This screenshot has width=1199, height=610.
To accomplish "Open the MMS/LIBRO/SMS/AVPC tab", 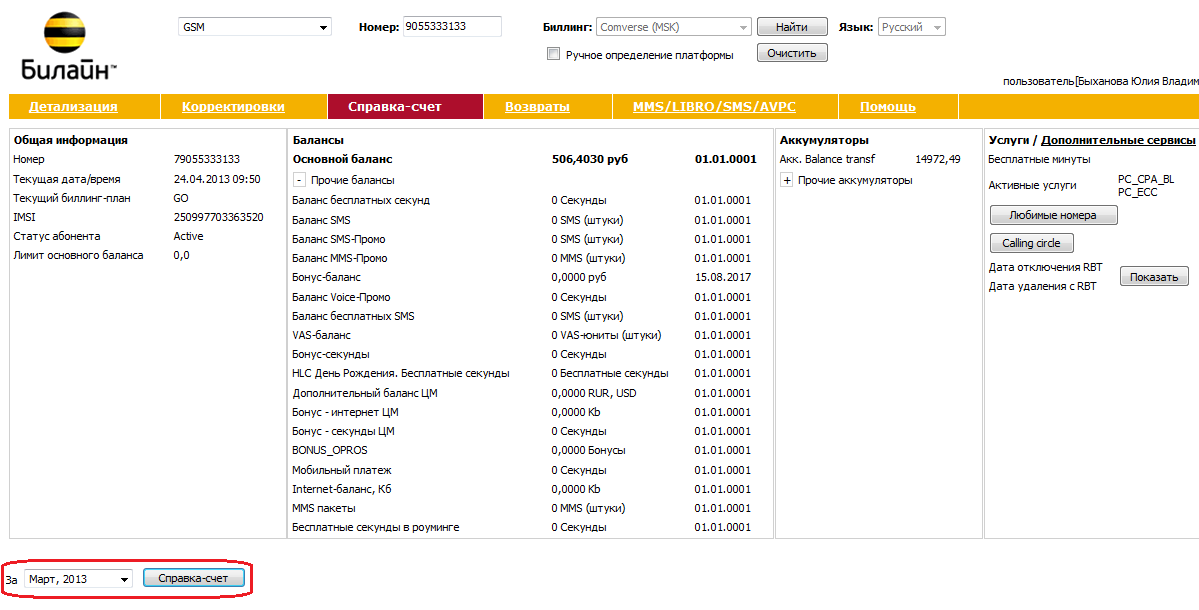I will point(714,106).
